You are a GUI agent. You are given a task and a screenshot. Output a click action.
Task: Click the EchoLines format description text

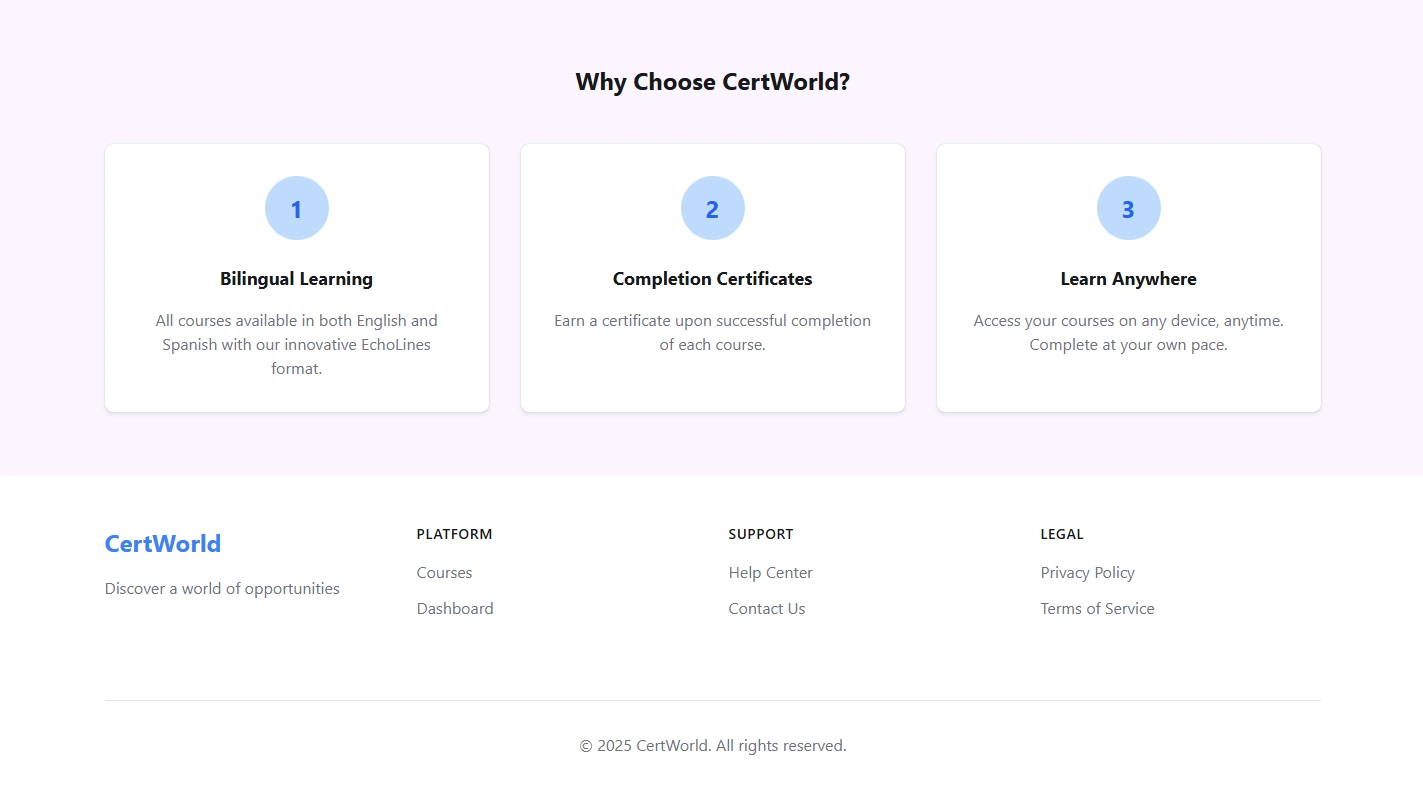[296, 345]
